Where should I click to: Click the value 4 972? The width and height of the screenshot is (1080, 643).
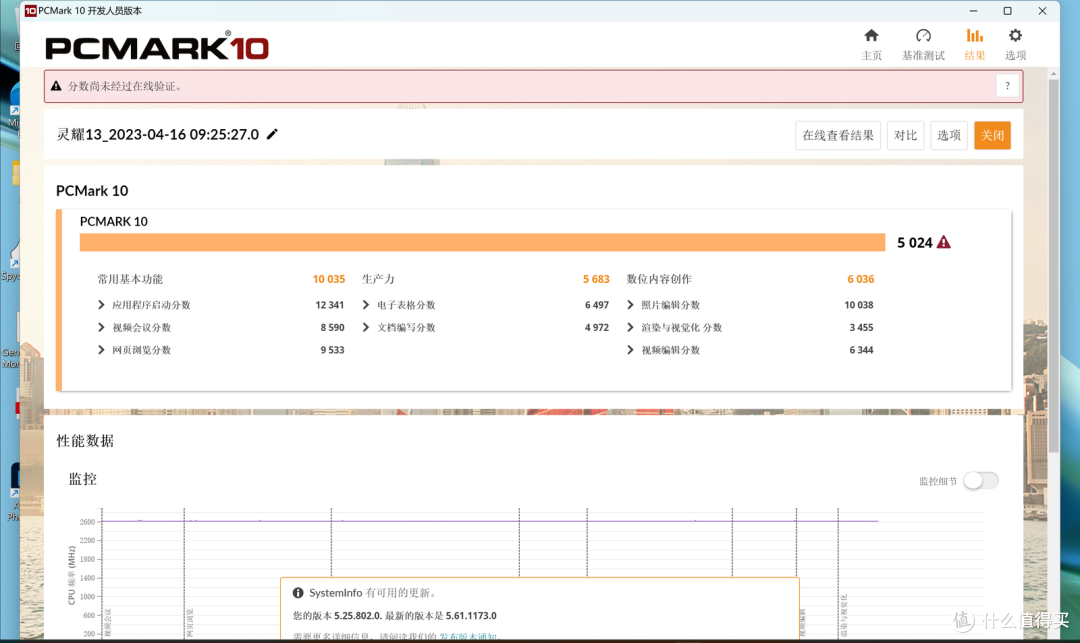[x=596, y=328]
